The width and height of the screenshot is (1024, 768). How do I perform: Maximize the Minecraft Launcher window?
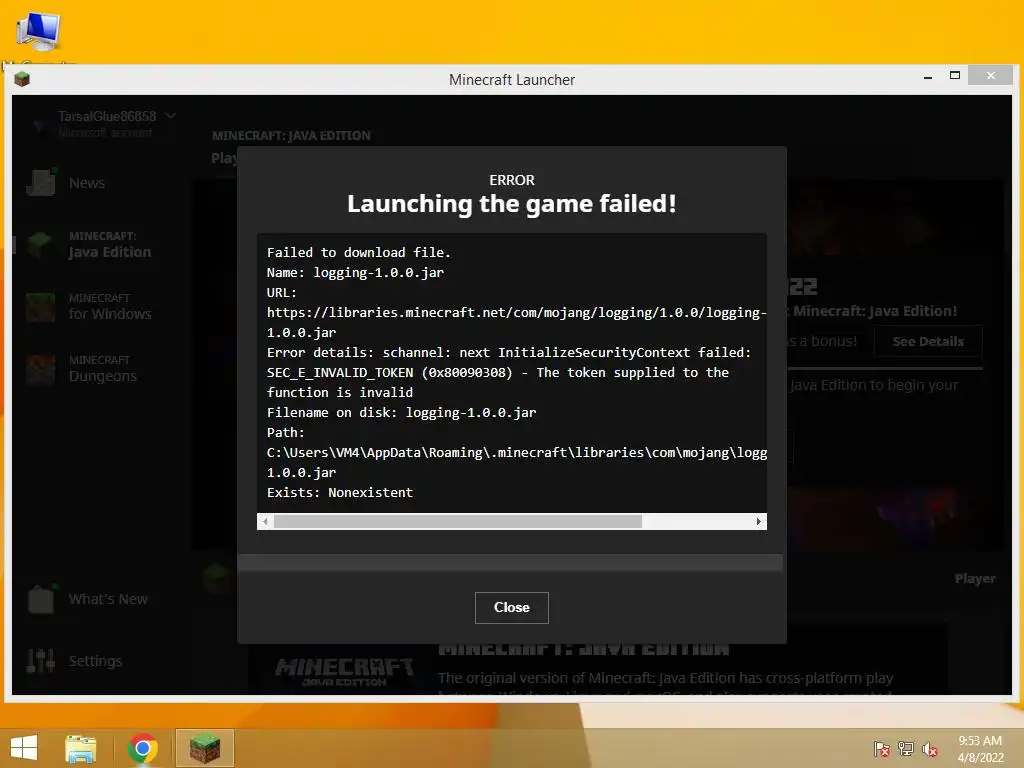pos(955,76)
